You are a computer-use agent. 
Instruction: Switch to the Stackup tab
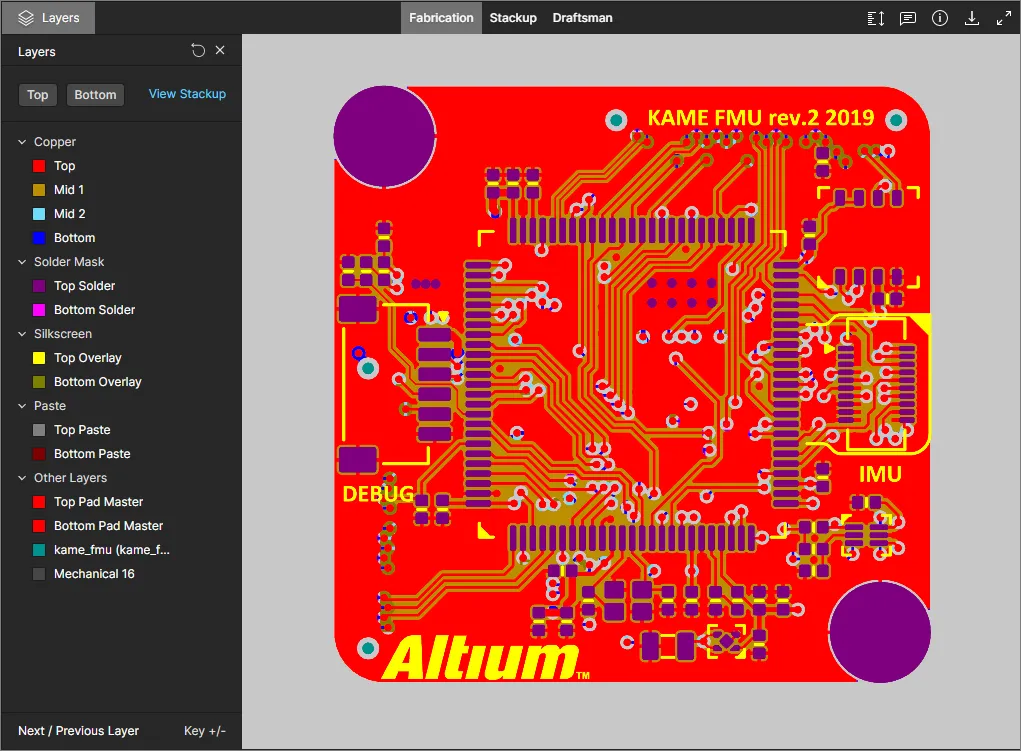tap(512, 18)
